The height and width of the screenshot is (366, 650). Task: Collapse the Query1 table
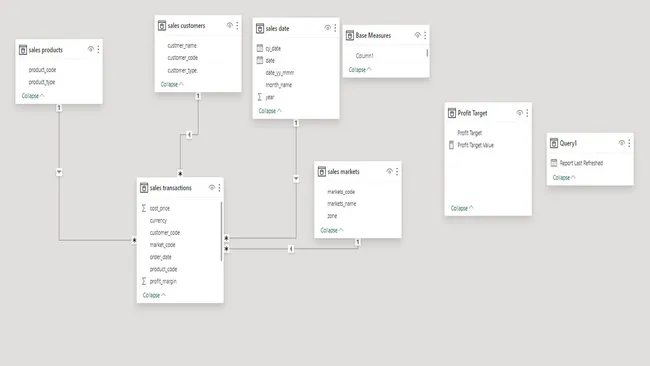(564, 177)
